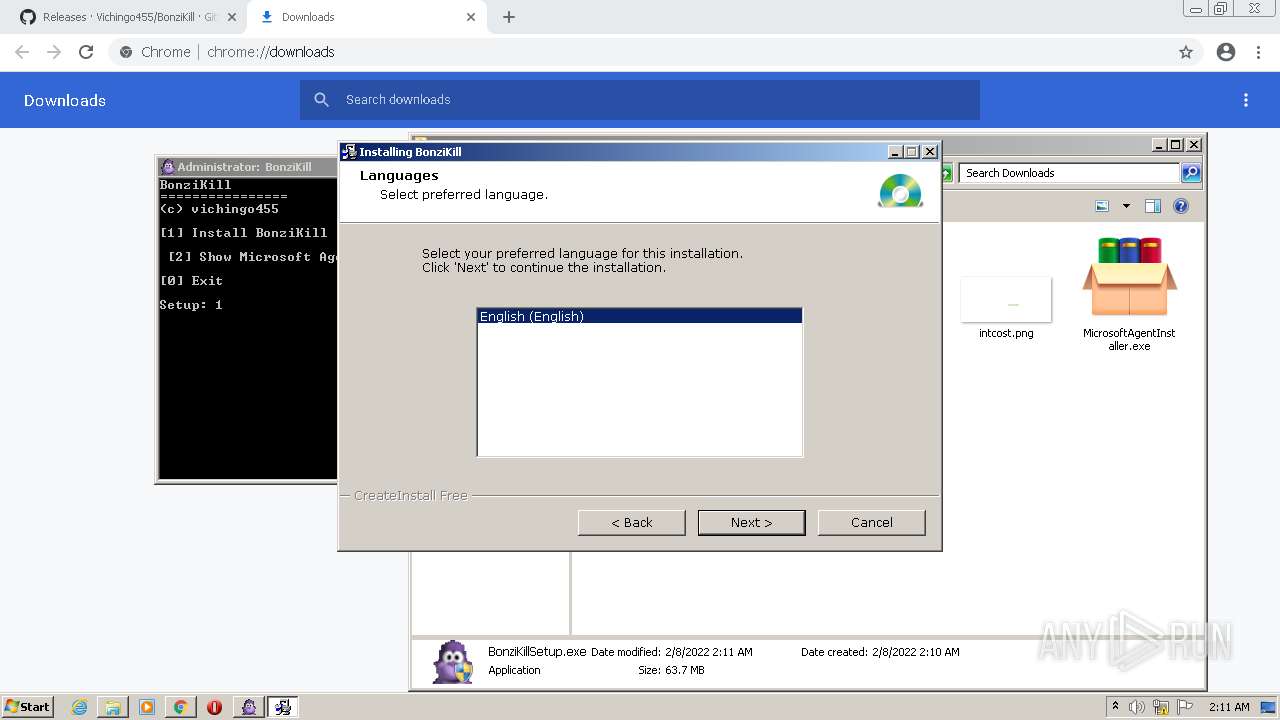Image resolution: width=1280 pixels, height=720 pixels.
Task: Maximize the BonziKill installer window
Action: pos(911,152)
